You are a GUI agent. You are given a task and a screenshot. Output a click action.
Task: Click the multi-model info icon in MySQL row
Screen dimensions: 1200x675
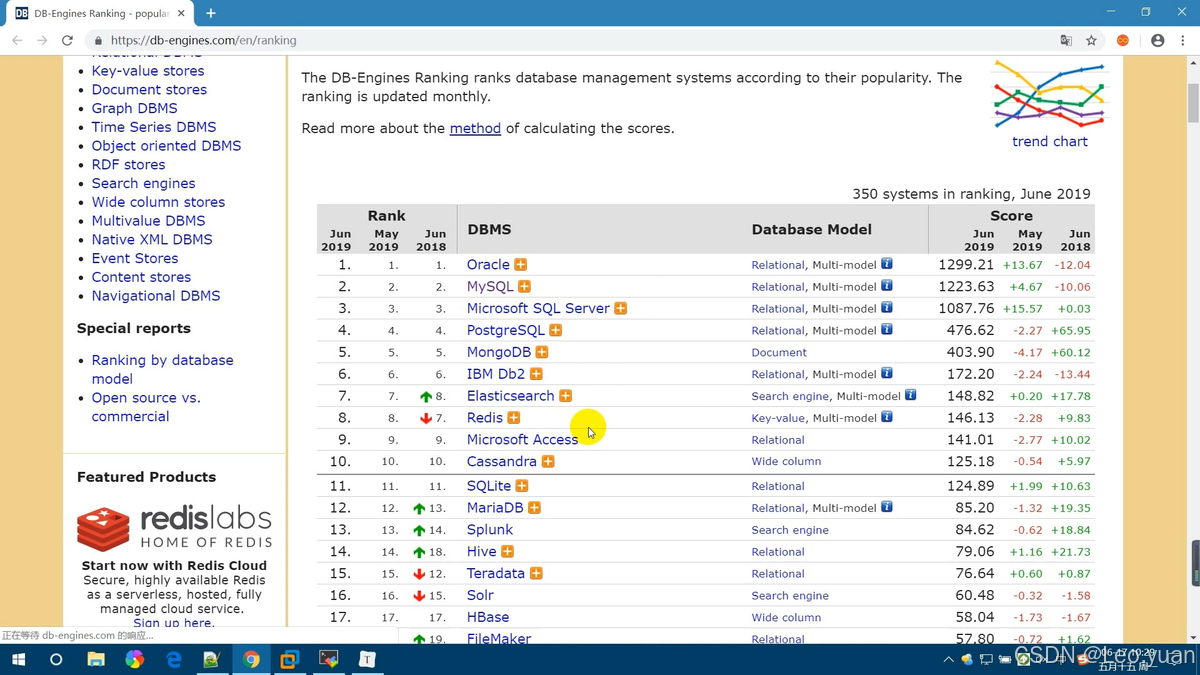(886, 286)
